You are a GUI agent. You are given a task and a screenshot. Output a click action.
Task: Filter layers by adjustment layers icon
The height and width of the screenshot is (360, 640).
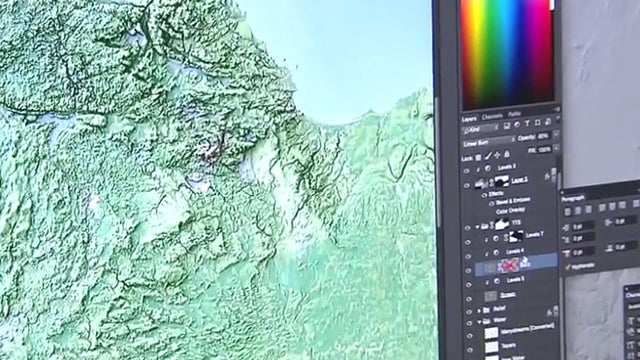click(517, 124)
